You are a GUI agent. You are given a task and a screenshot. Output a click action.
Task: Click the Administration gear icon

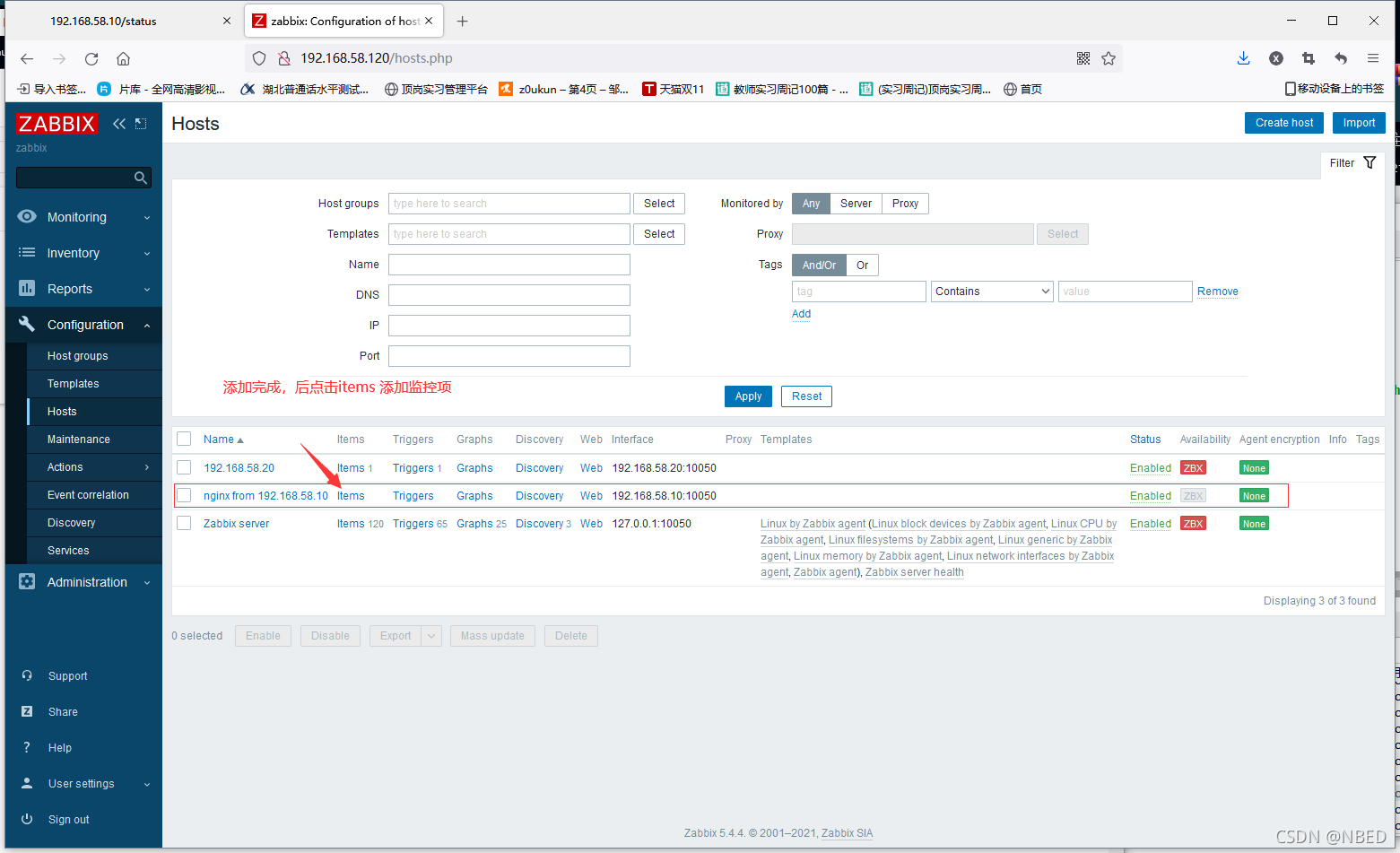pyautogui.click(x=27, y=581)
